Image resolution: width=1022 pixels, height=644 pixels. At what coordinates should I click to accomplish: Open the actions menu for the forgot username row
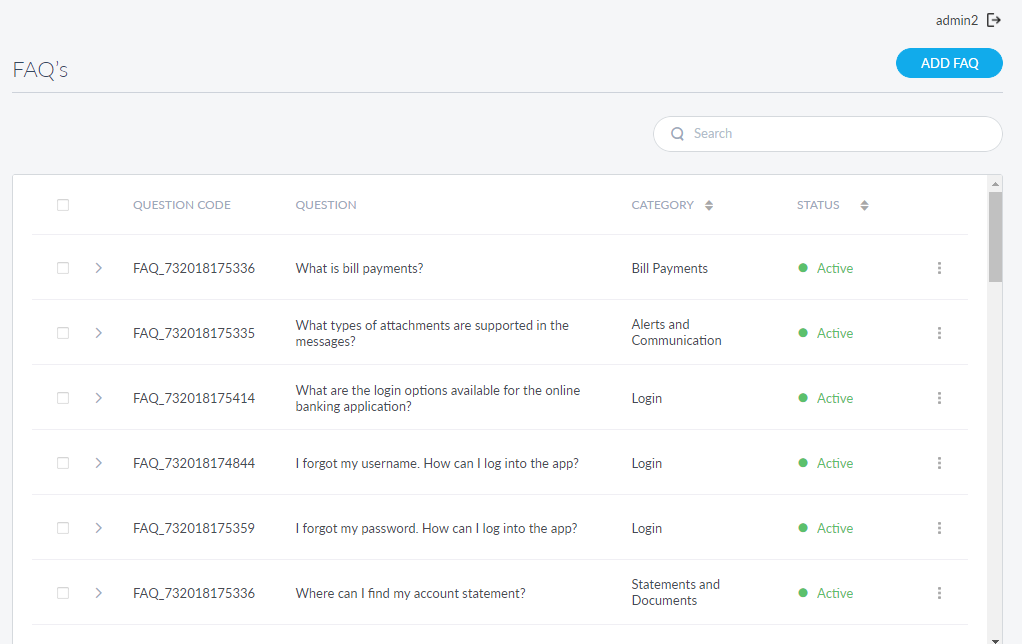pyautogui.click(x=939, y=463)
